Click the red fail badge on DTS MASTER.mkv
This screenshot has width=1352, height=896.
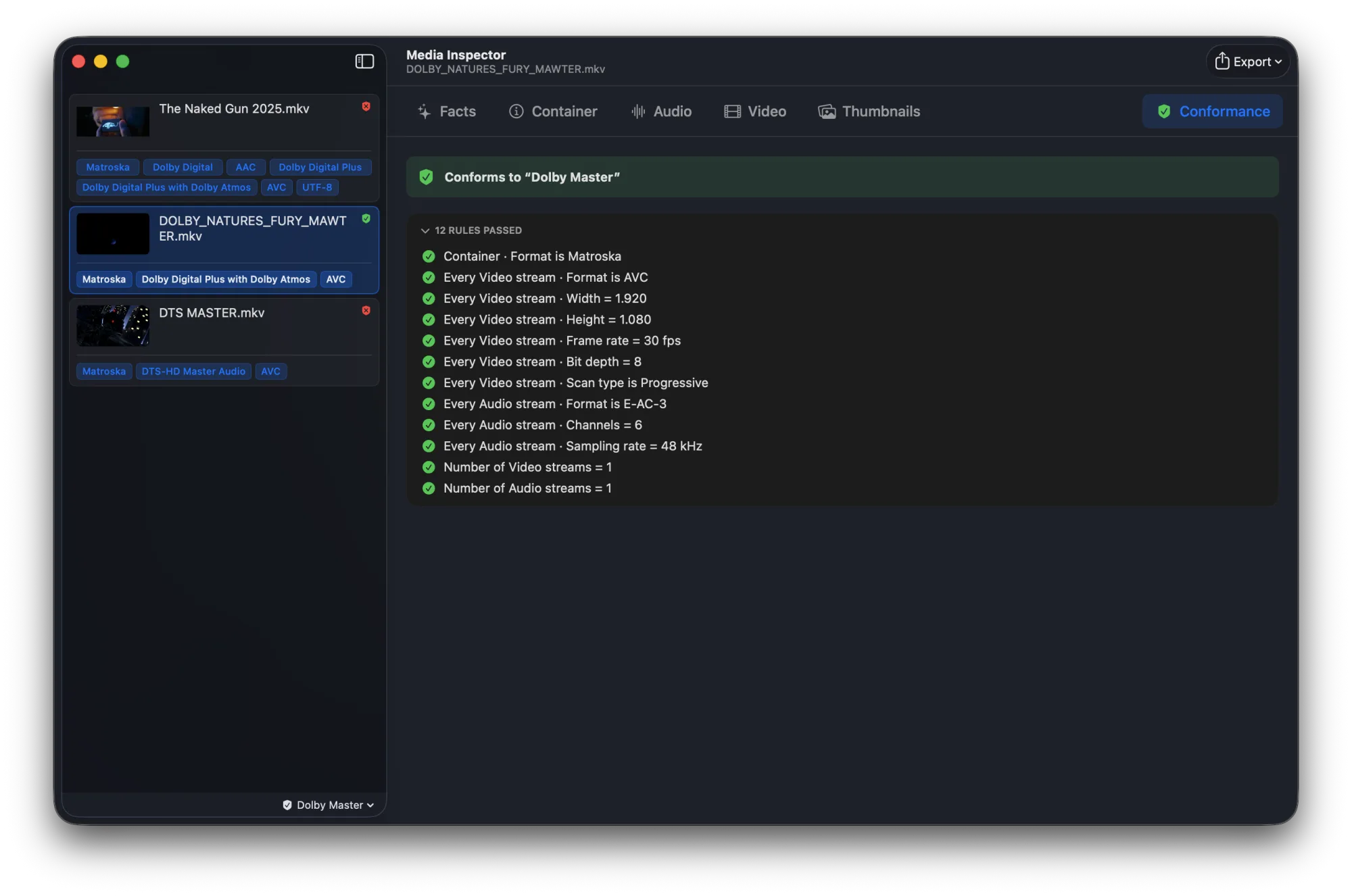pyautogui.click(x=366, y=310)
